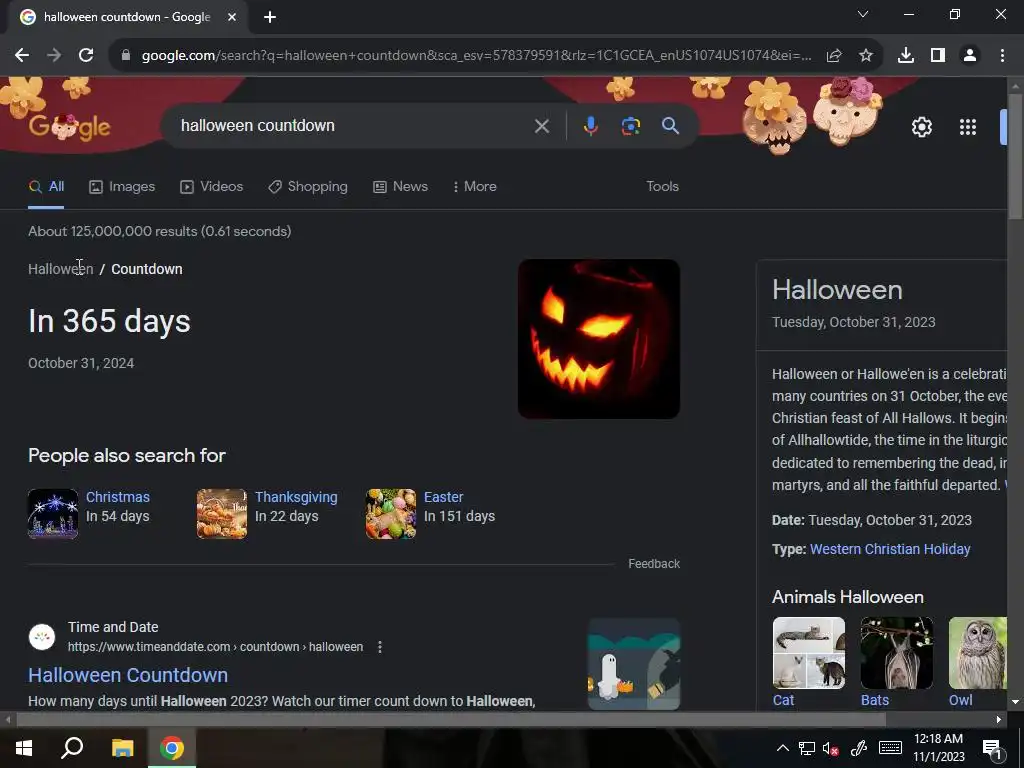Open search Tools
This screenshot has height=768, width=1024.
pyautogui.click(x=662, y=187)
